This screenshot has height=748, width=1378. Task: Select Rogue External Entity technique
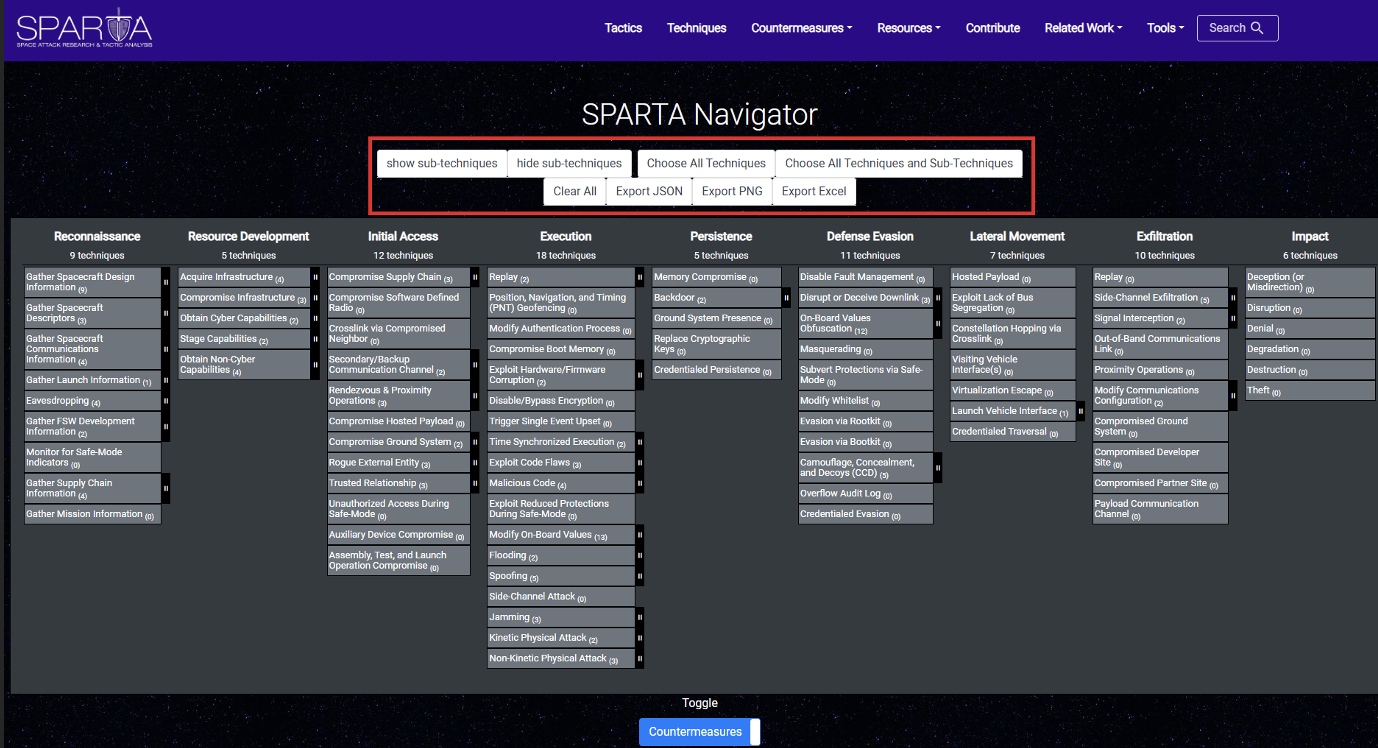click(399, 463)
